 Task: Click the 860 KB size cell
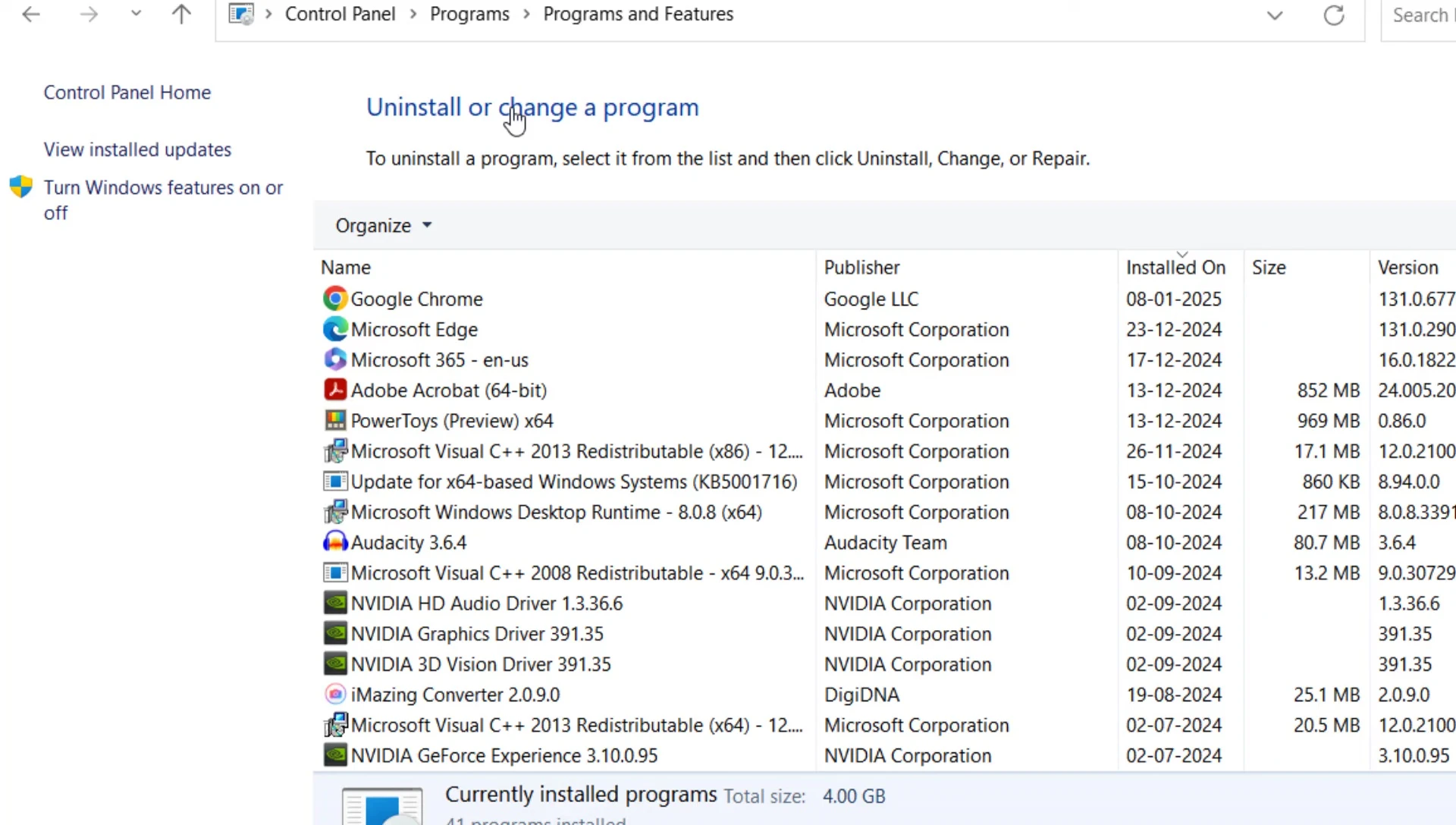[1331, 482]
